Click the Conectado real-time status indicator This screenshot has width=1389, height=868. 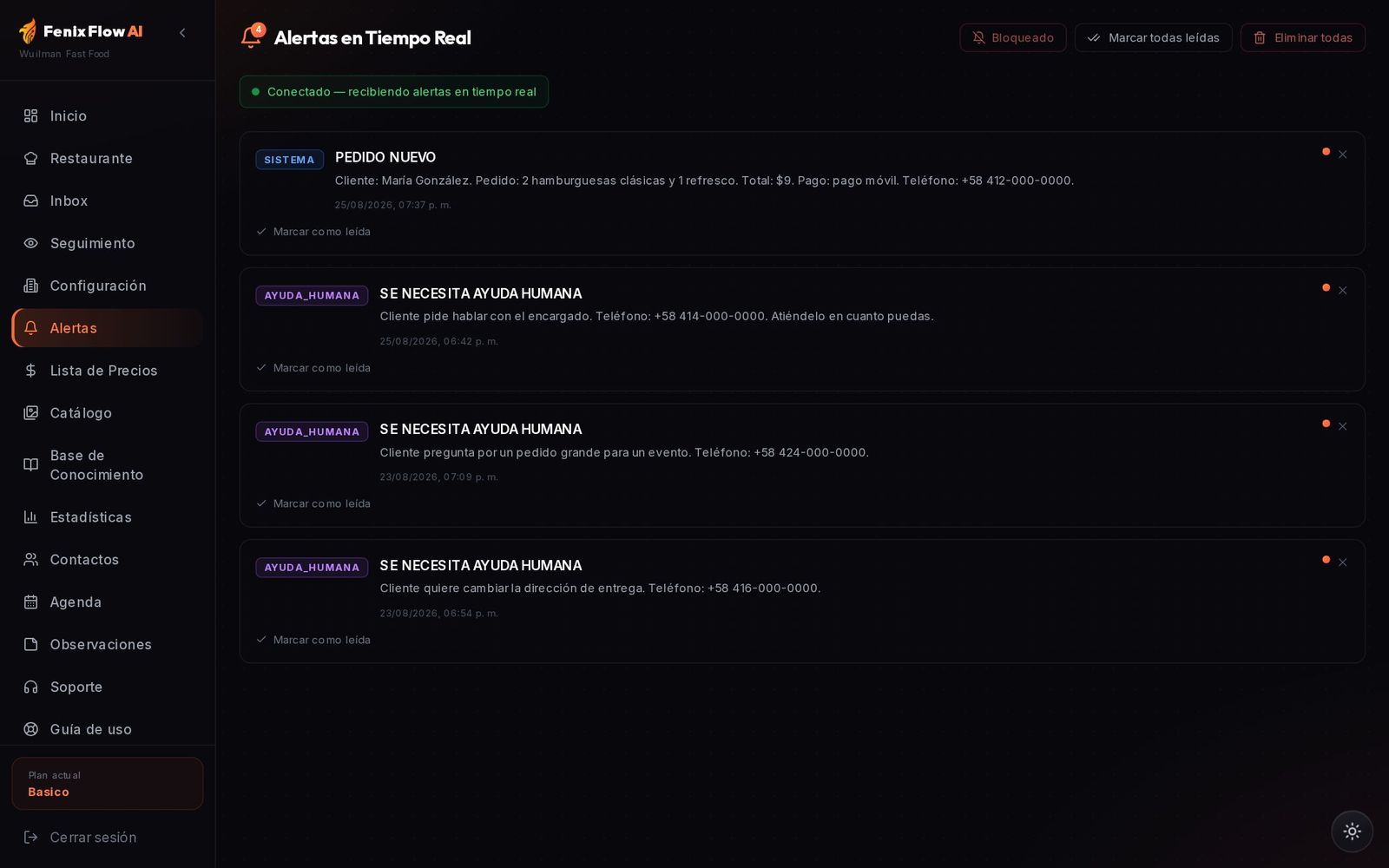(x=393, y=92)
